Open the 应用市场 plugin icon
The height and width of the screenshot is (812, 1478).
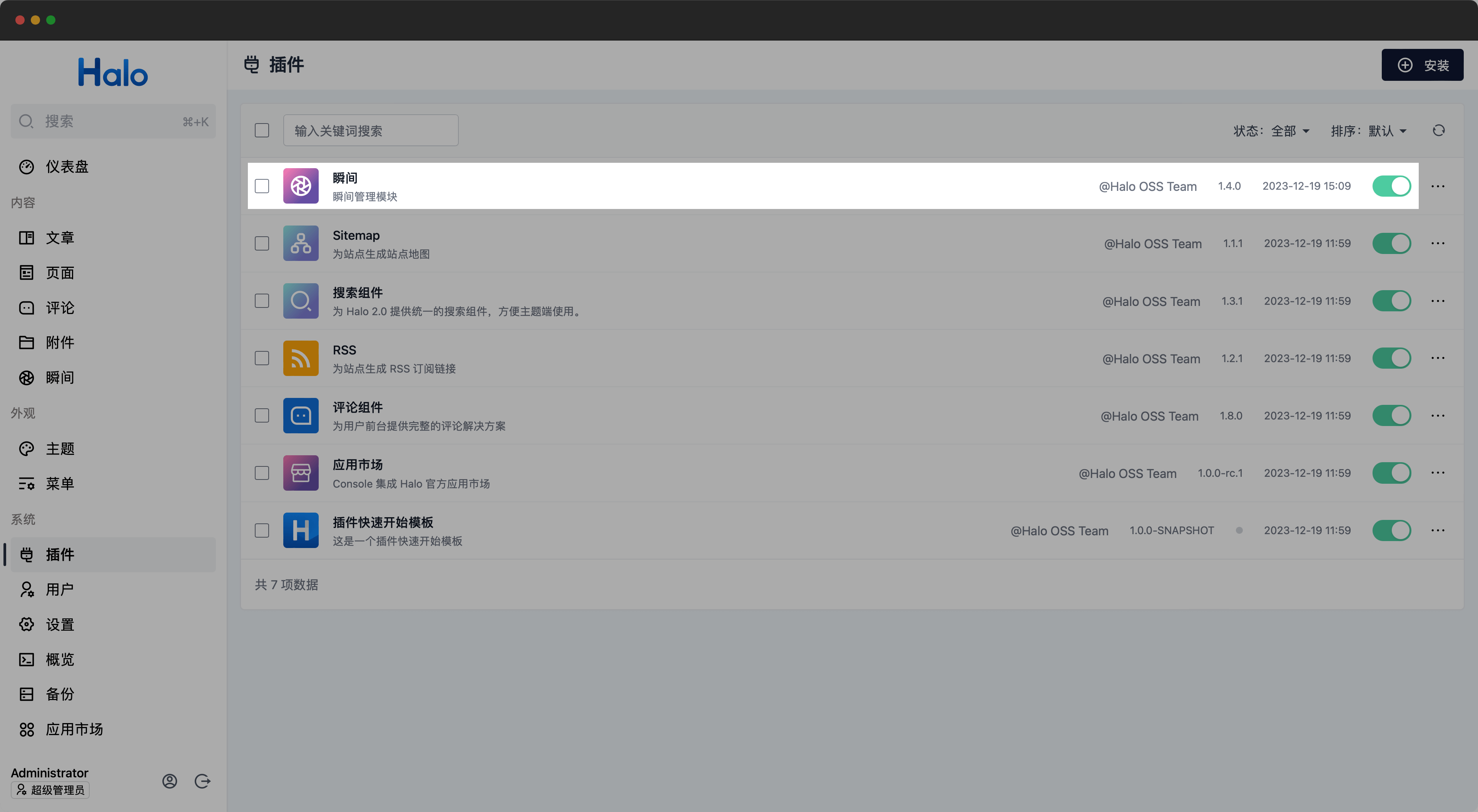click(x=301, y=473)
